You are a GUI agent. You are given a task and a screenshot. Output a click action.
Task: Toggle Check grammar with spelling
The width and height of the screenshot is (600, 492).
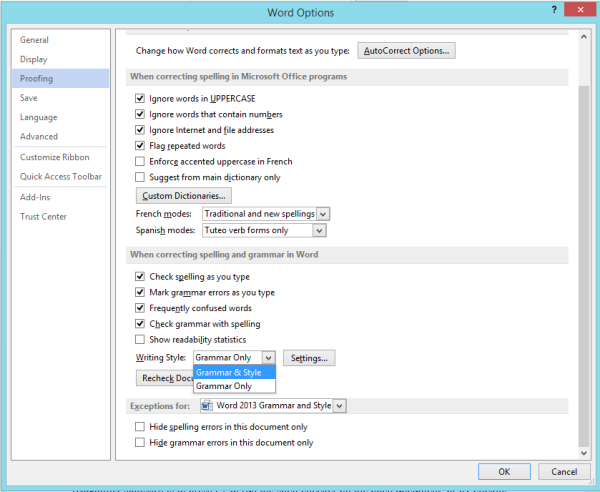point(140,324)
